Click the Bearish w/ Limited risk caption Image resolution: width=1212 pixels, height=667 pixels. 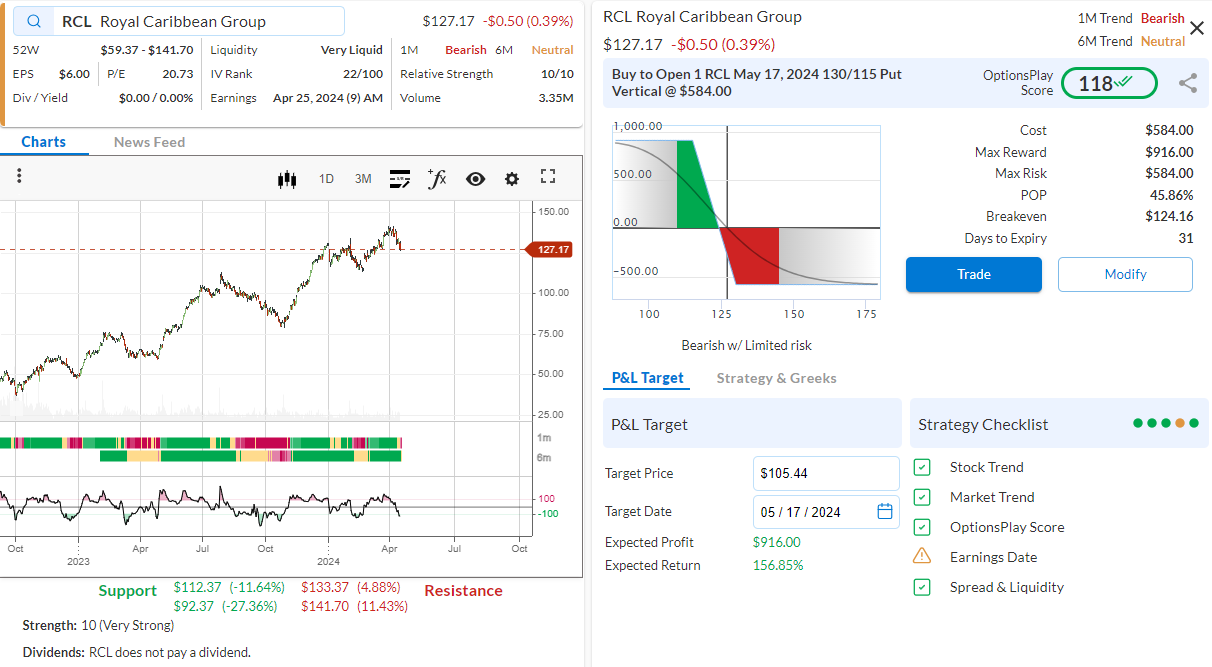(x=746, y=345)
